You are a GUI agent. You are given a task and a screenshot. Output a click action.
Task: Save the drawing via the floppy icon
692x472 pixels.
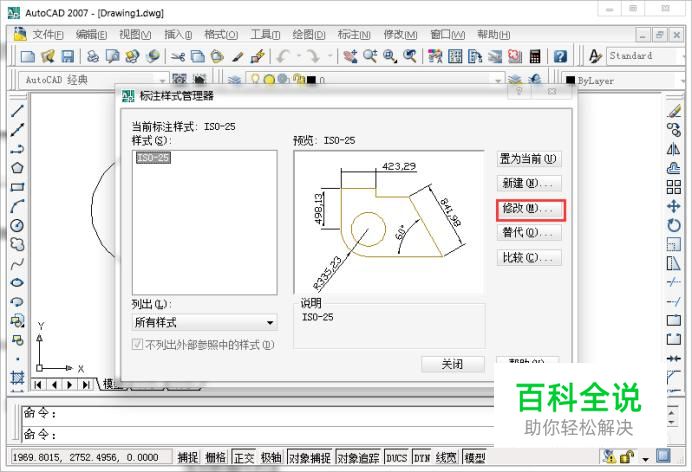coord(67,56)
